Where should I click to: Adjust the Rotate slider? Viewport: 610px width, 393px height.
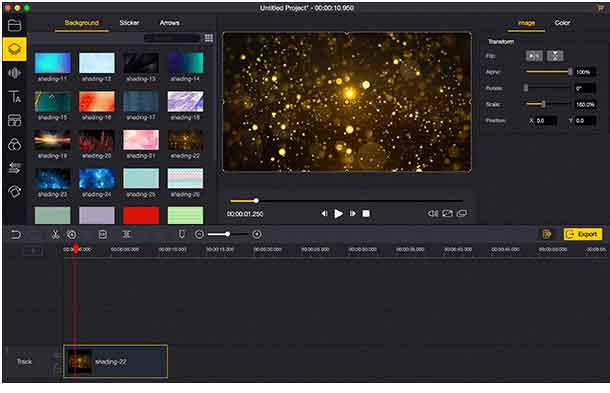(548, 88)
